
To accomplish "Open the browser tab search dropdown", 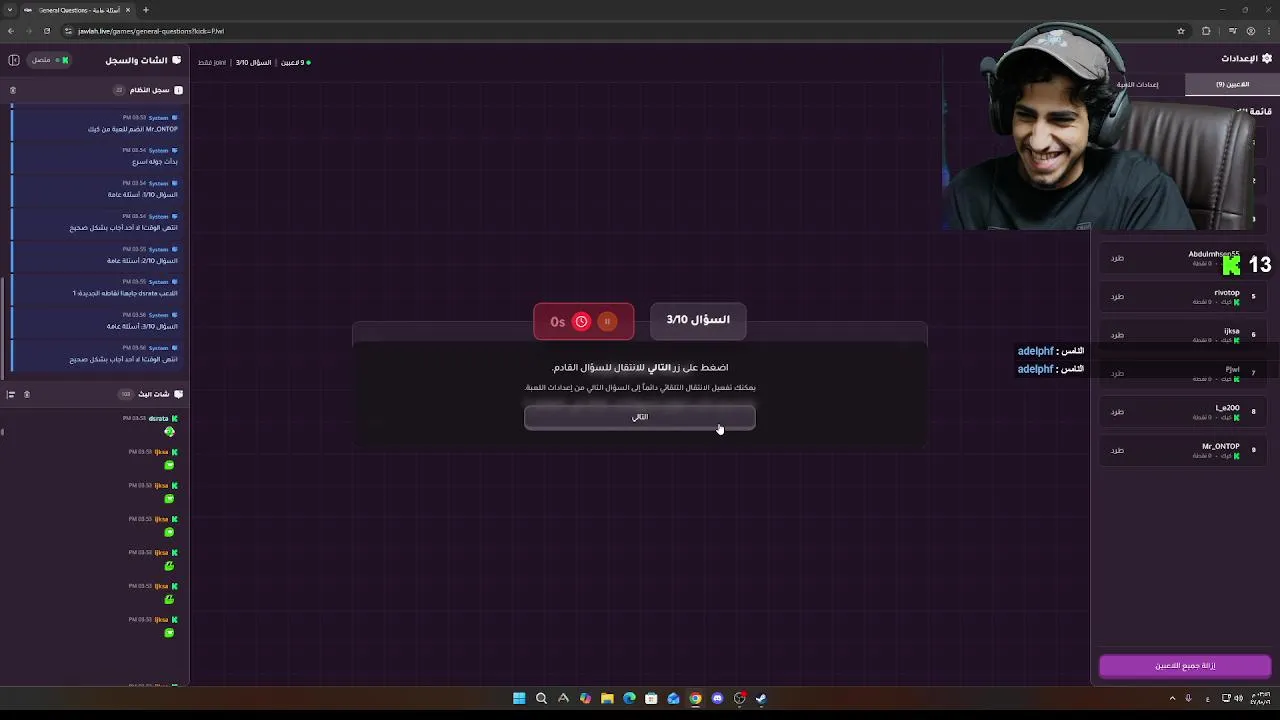I will [9, 10].
